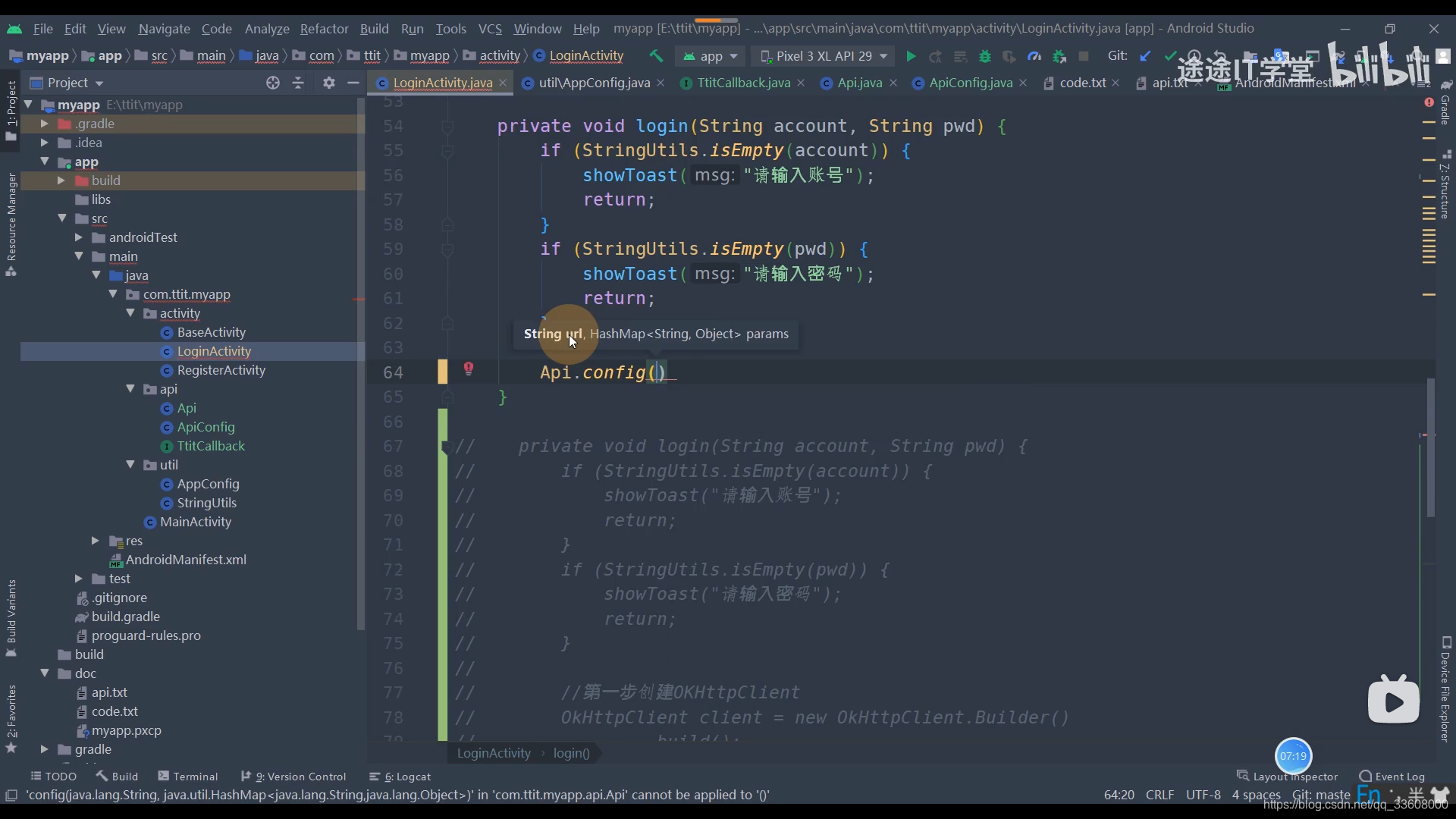
Task: Click the Apply Code Changes icon
Action: click(x=960, y=56)
